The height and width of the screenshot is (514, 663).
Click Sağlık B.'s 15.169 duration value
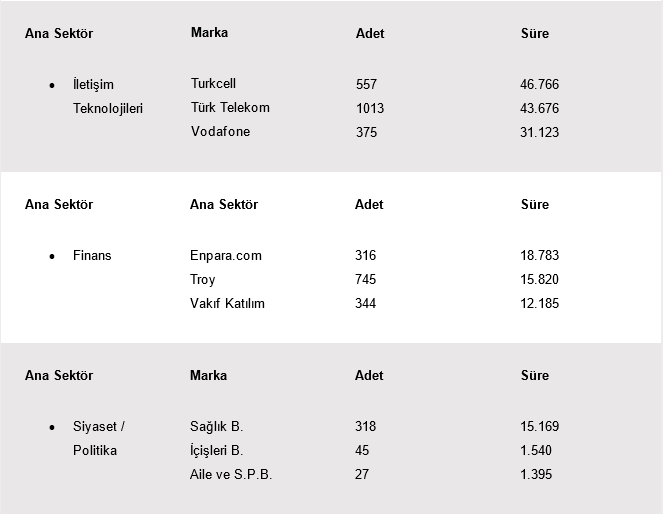[x=540, y=427]
